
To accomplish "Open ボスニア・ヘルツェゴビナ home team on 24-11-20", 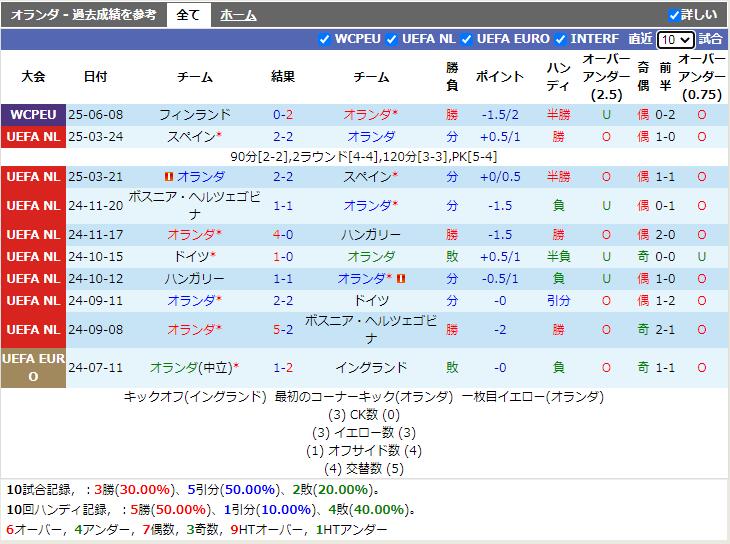I will pos(195,205).
